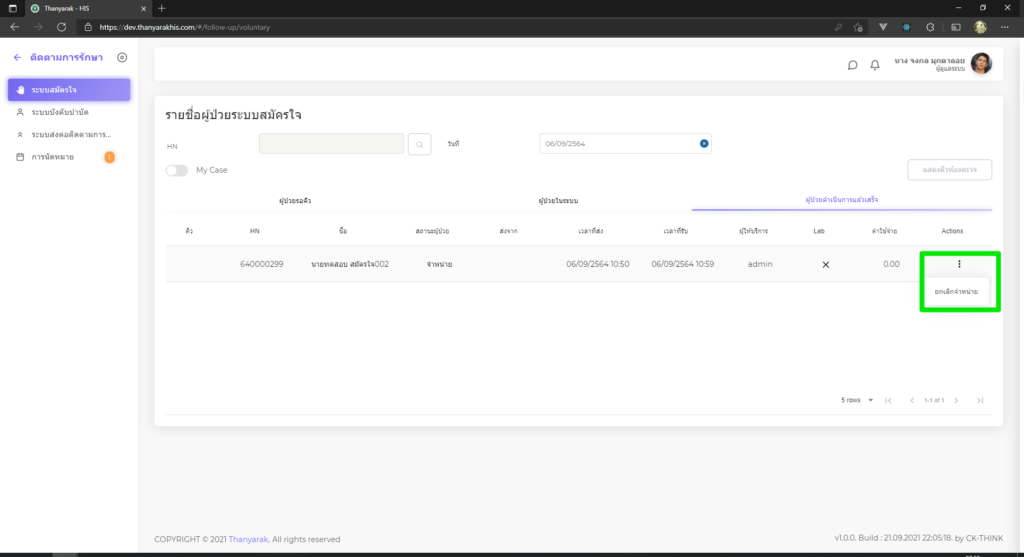Go to next page of results

point(957,400)
